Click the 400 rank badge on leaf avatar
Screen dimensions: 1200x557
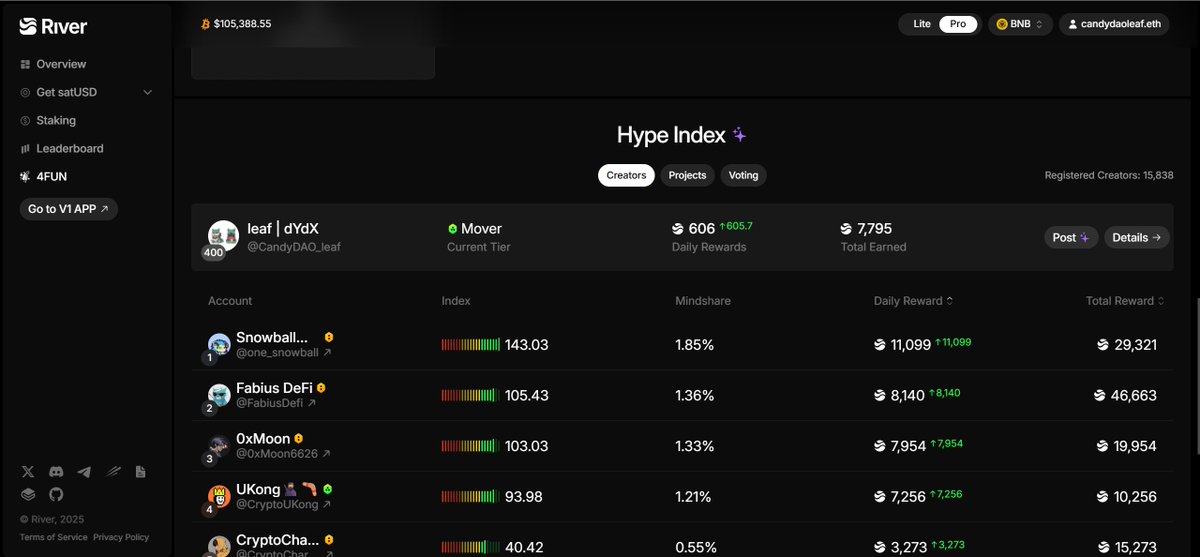213,252
